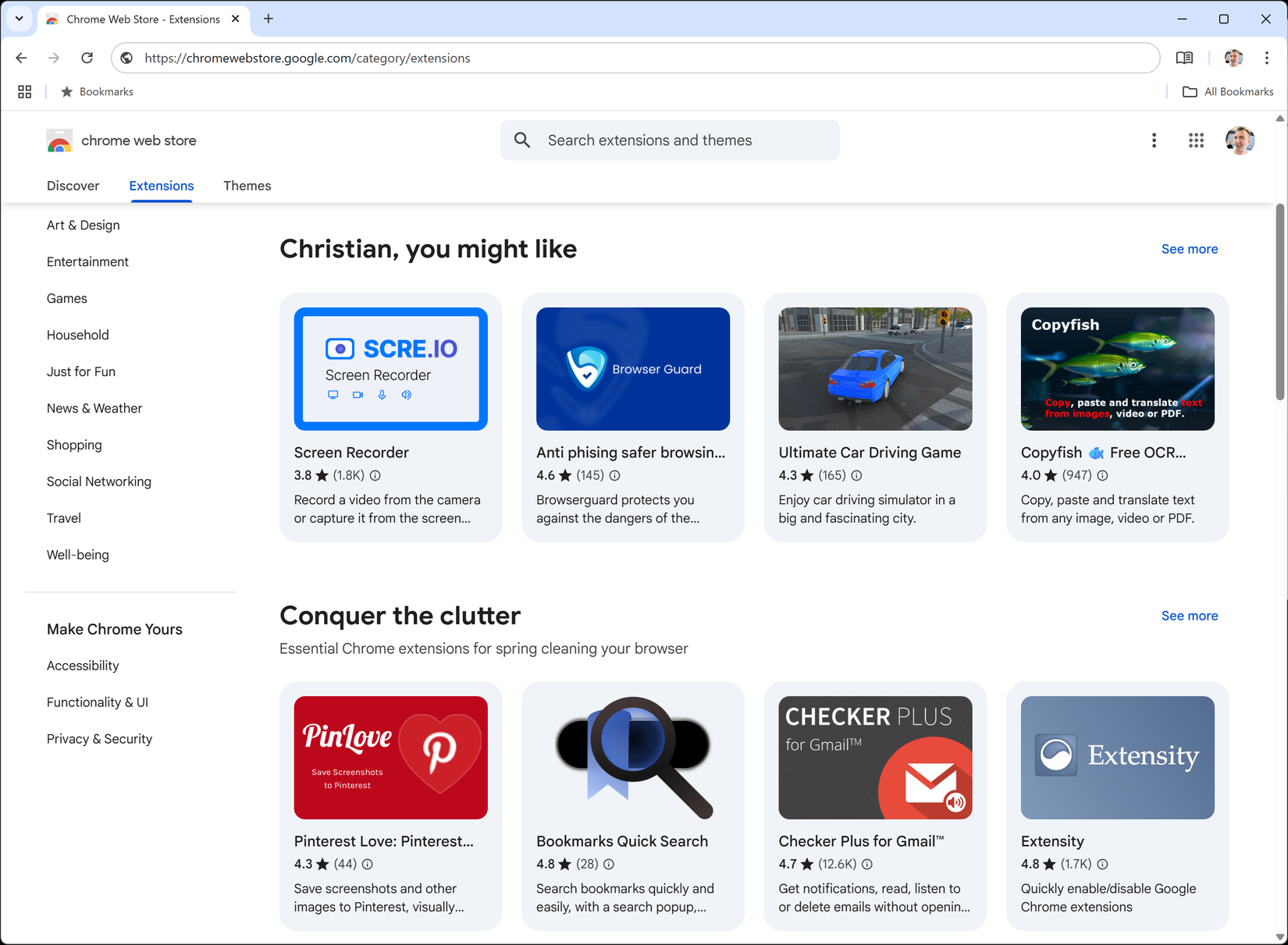Open the Extensions tab
The height and width of the screenshot is (945, 1288).
[161, 186]
